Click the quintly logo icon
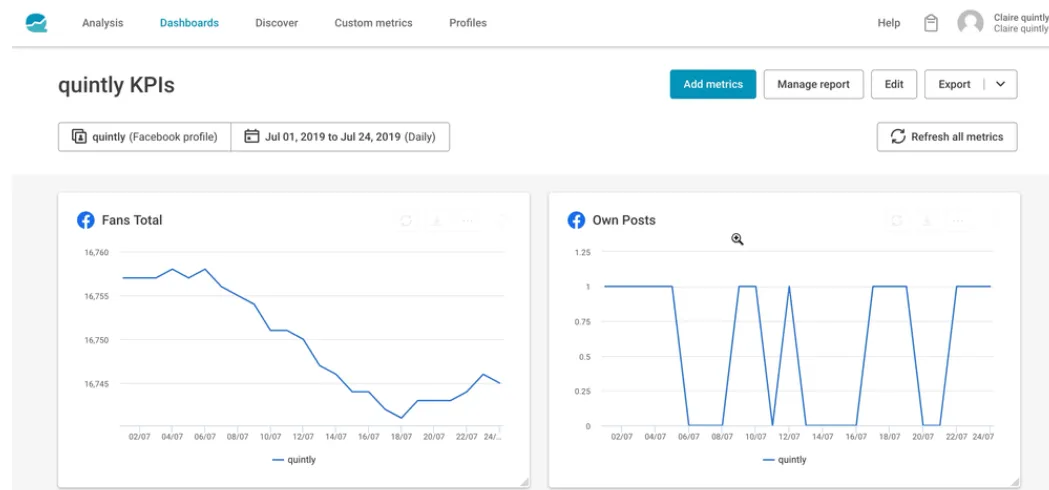This screenshot has height=490, width=1049. point(36,23)
